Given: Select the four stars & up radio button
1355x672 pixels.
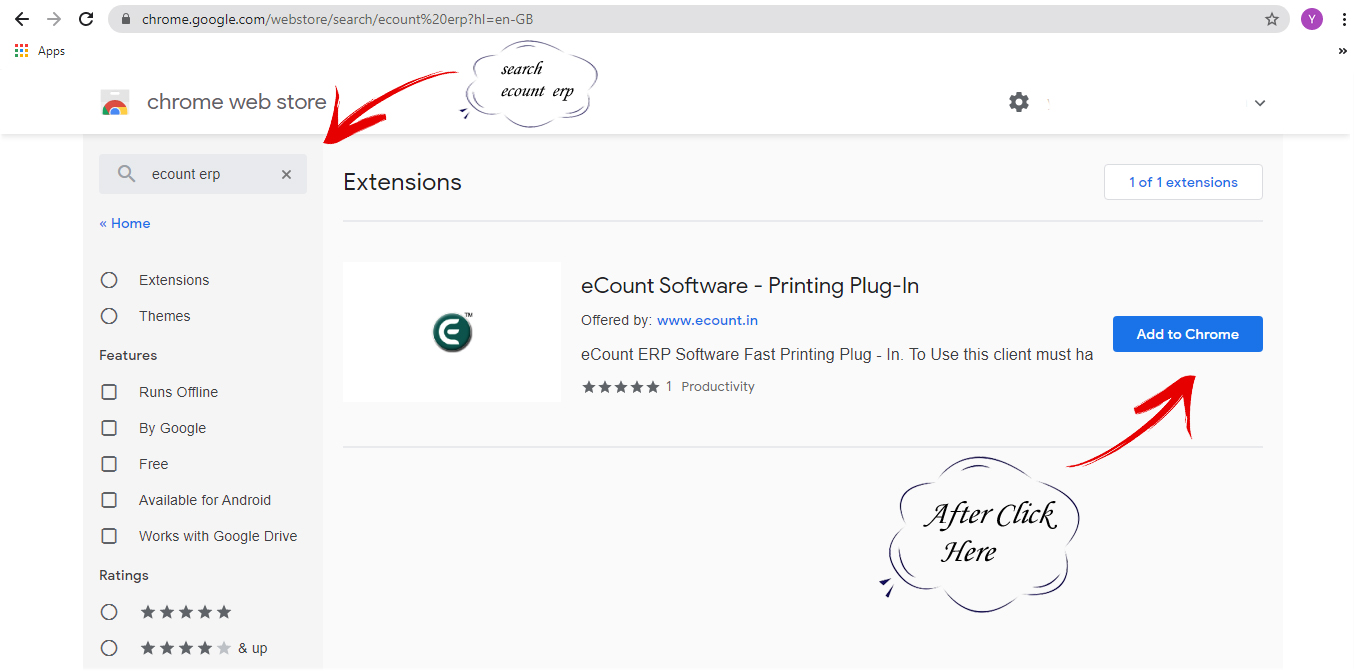Looking at the screenshot, I should click(x=109, y=648).
